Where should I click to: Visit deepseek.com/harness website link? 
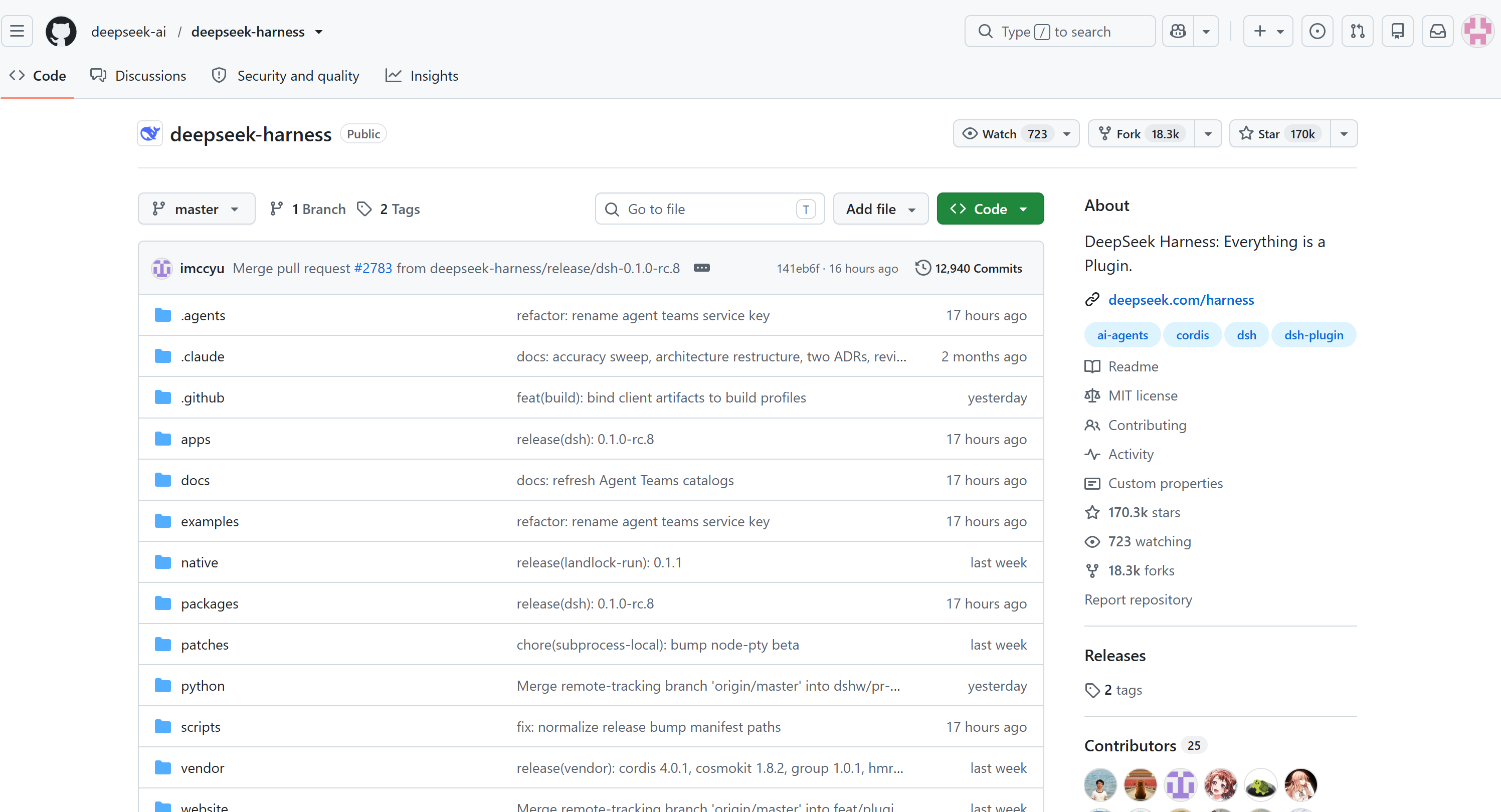point(1181,299)
